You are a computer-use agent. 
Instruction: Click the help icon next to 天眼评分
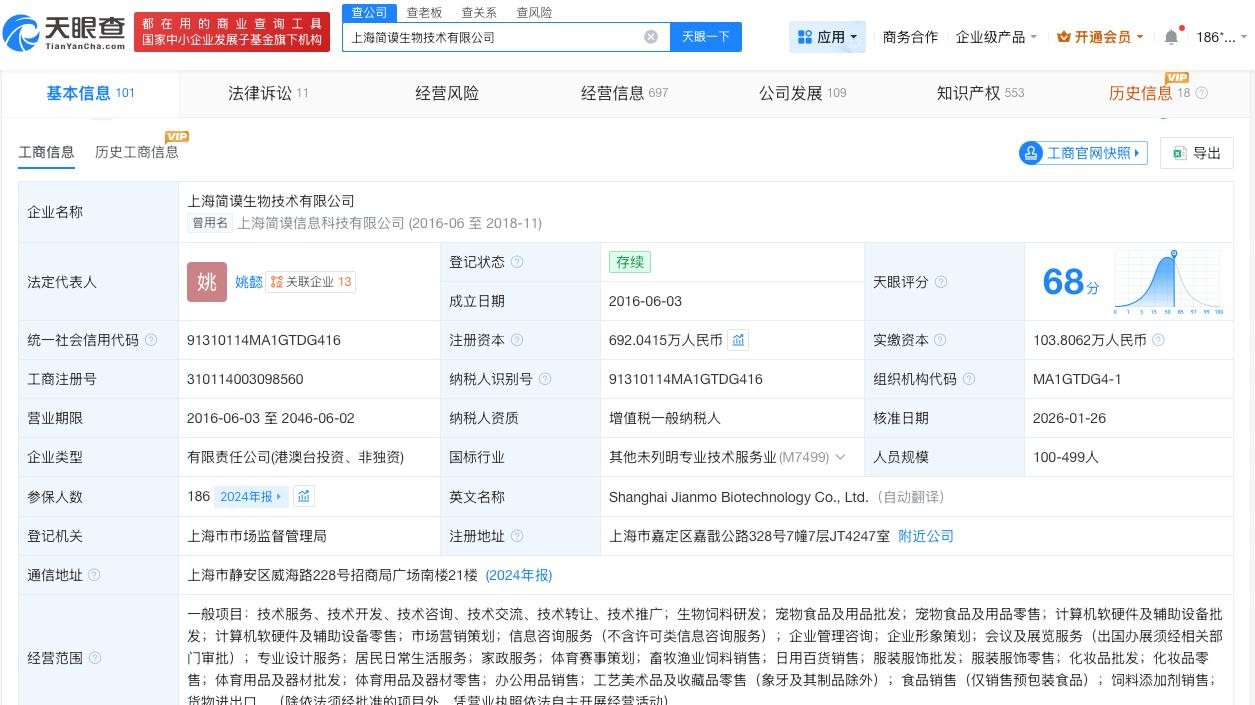point(941,282)
